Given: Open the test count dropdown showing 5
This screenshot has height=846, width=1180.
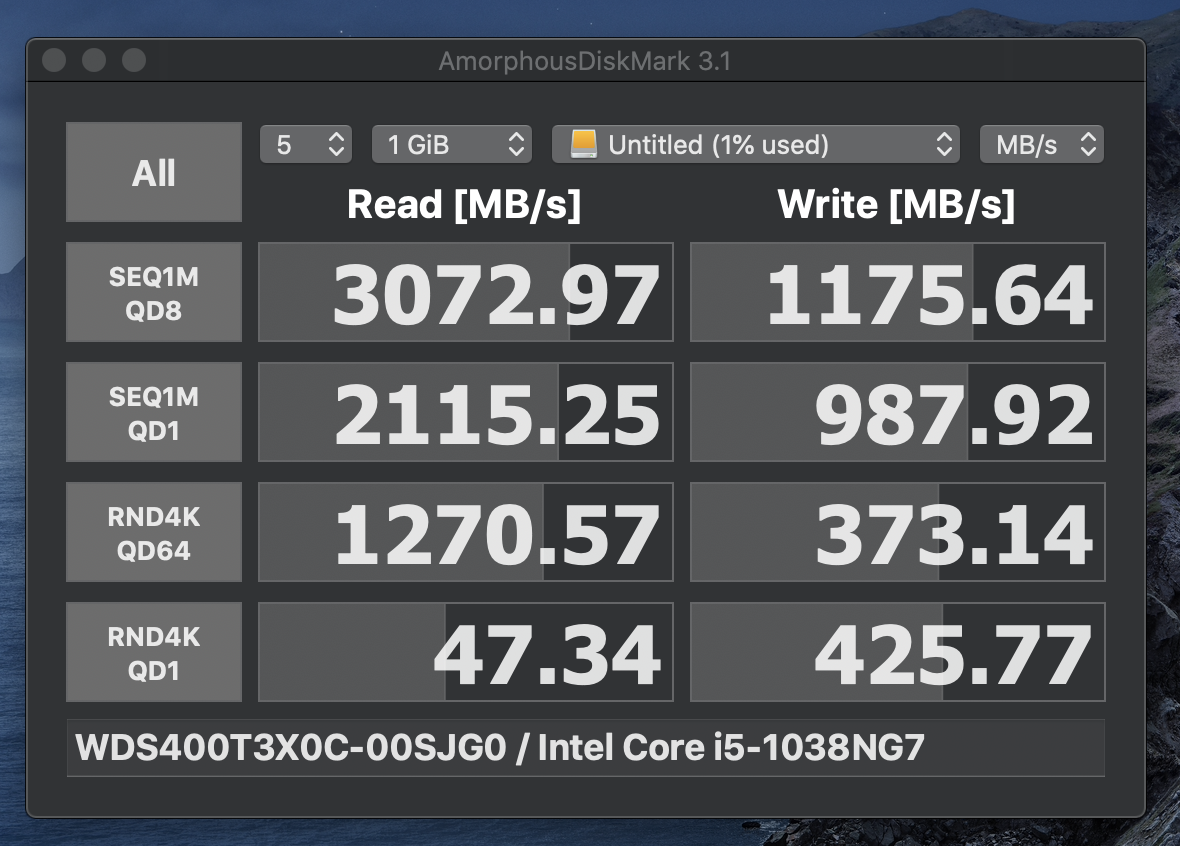Looking at the screenshot, I should [306, 145].
